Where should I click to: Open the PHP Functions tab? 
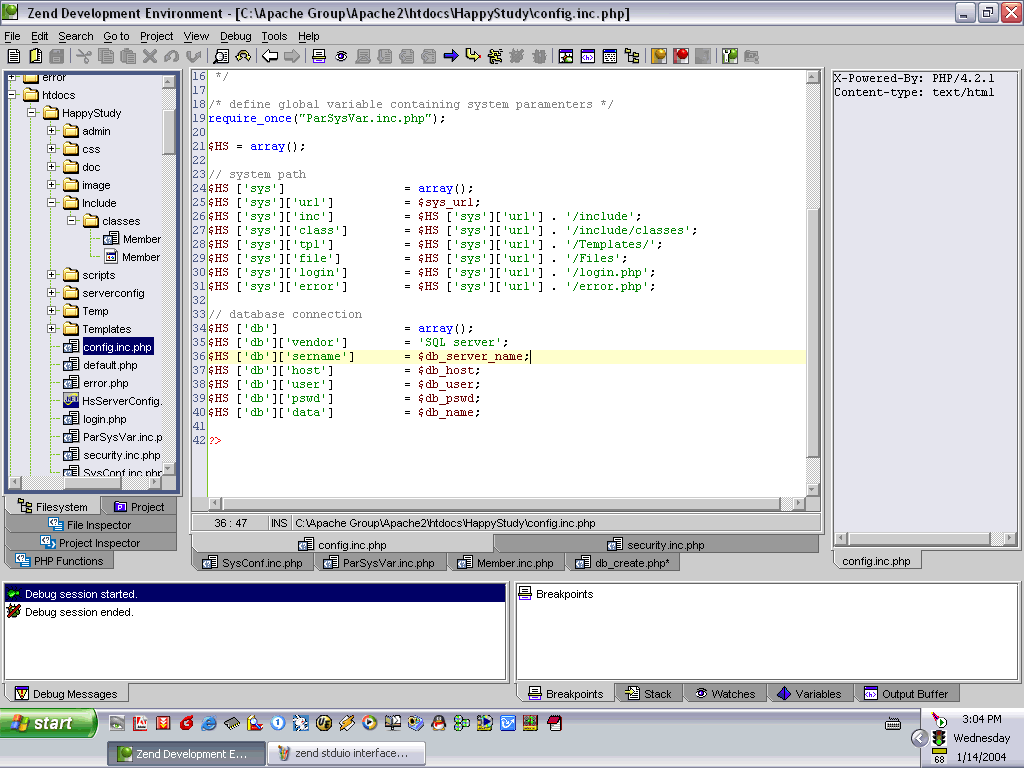(x=59, y=560)
